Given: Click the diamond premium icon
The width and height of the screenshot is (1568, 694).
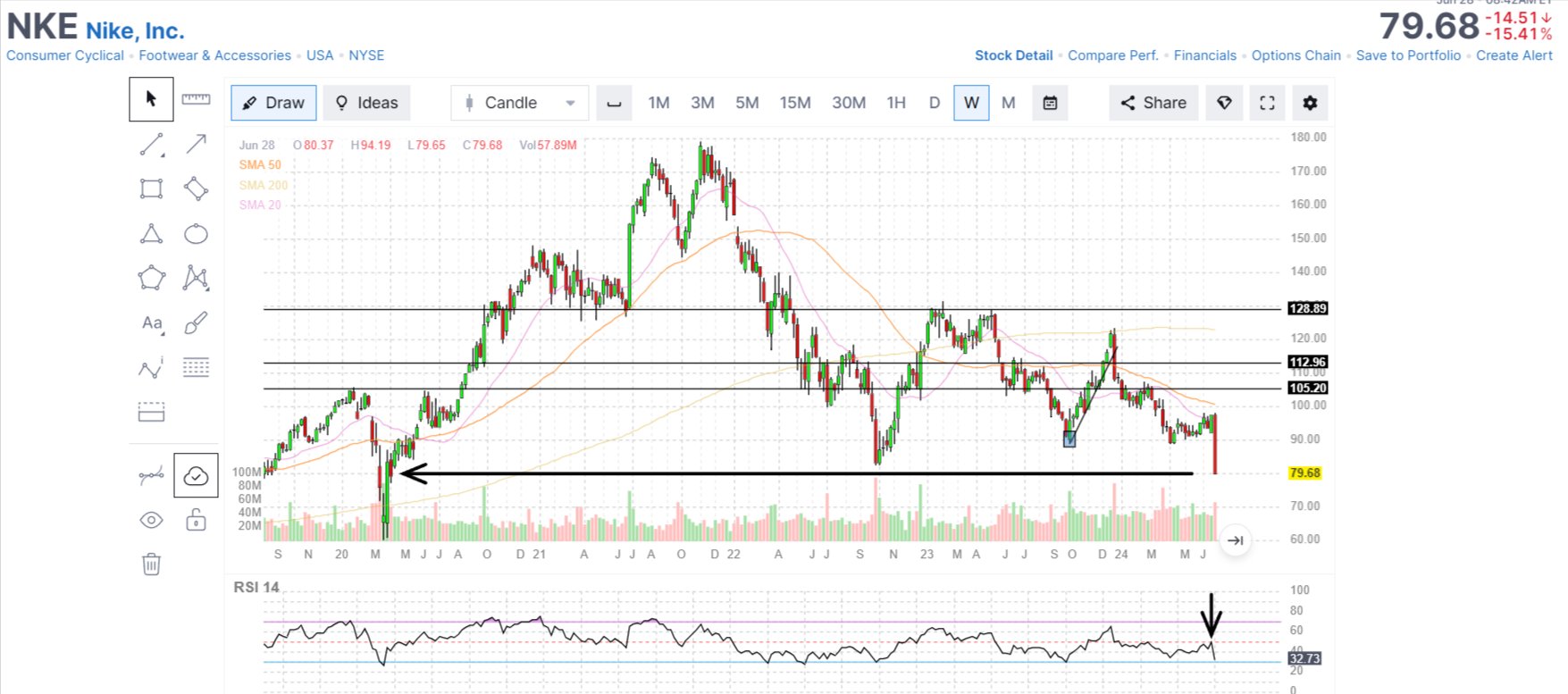Looking at the screenshot, I should tap(1224, 103).
